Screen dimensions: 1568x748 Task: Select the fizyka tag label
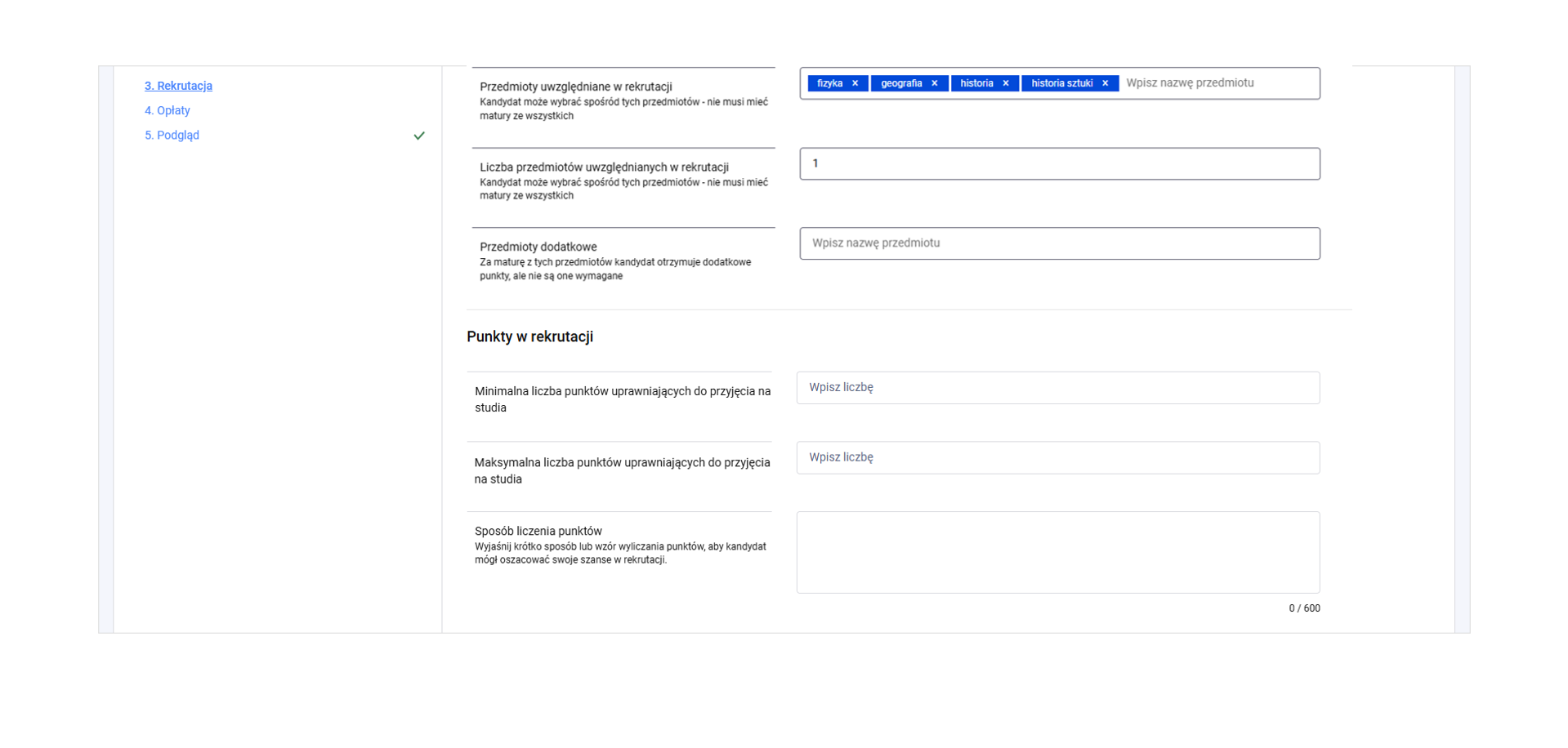[829, 83]
